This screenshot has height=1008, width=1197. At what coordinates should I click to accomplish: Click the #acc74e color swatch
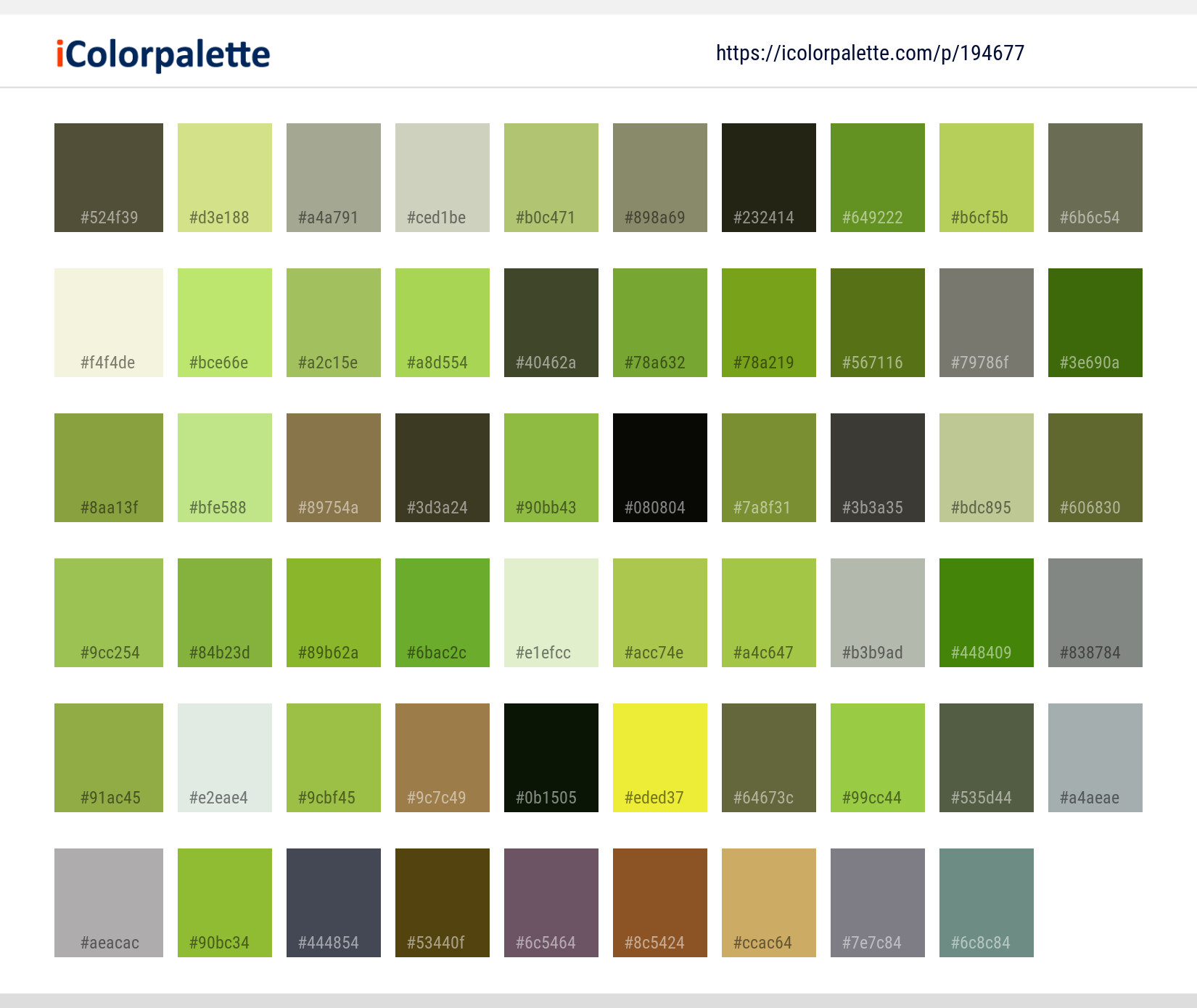[x=660, y=613]
